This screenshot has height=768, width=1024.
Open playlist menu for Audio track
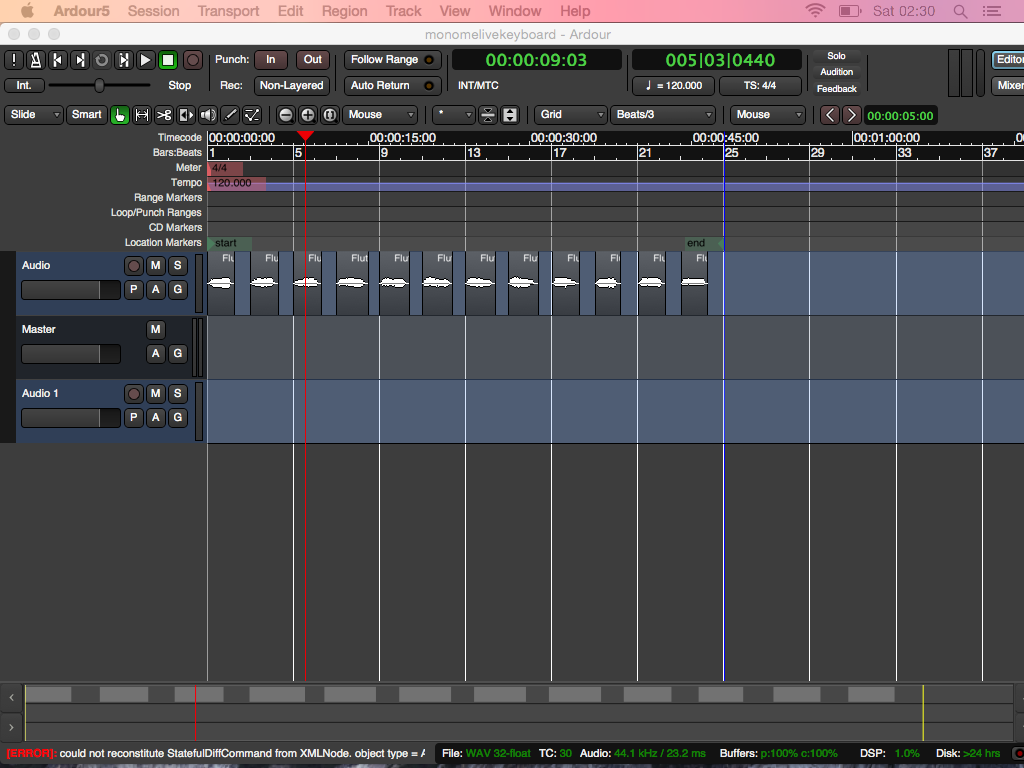[134, 289]
